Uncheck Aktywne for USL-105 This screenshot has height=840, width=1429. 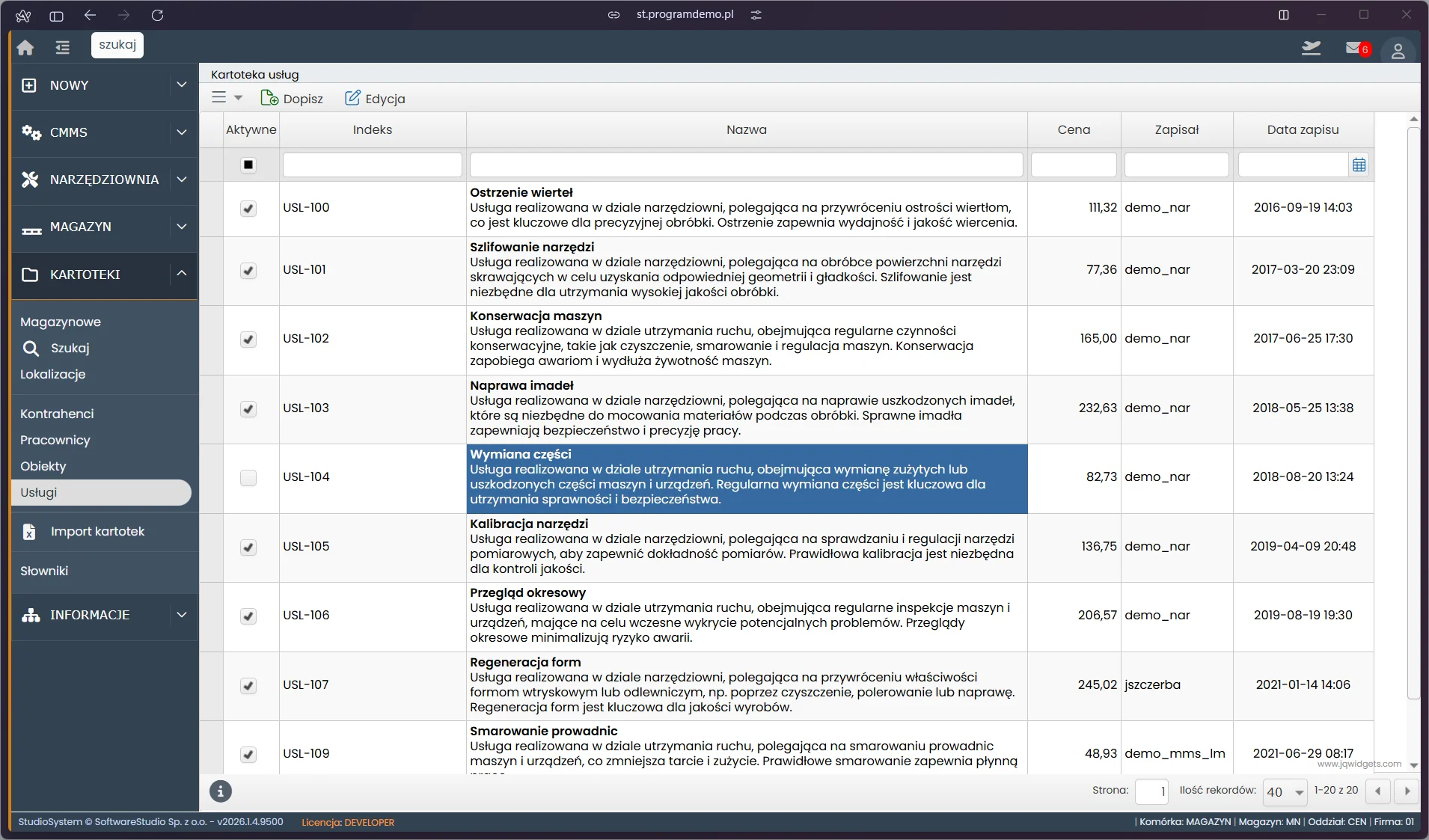click(x=248, y=548)
